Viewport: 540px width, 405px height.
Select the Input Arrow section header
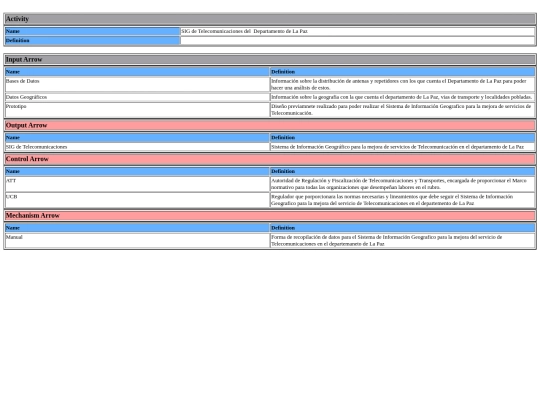click(x=270, y=60)
